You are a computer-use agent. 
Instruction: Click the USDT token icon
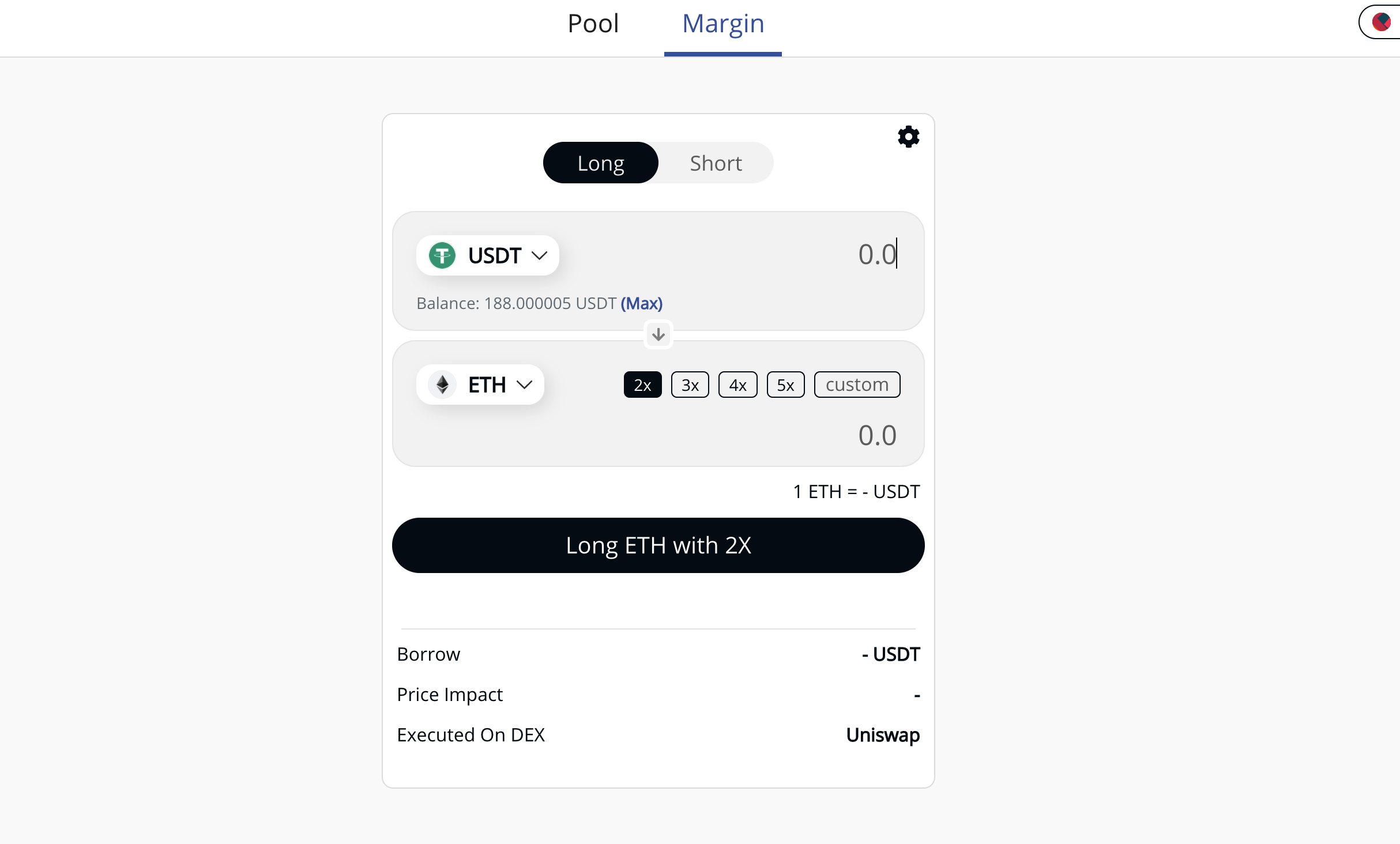coord(442,255)
